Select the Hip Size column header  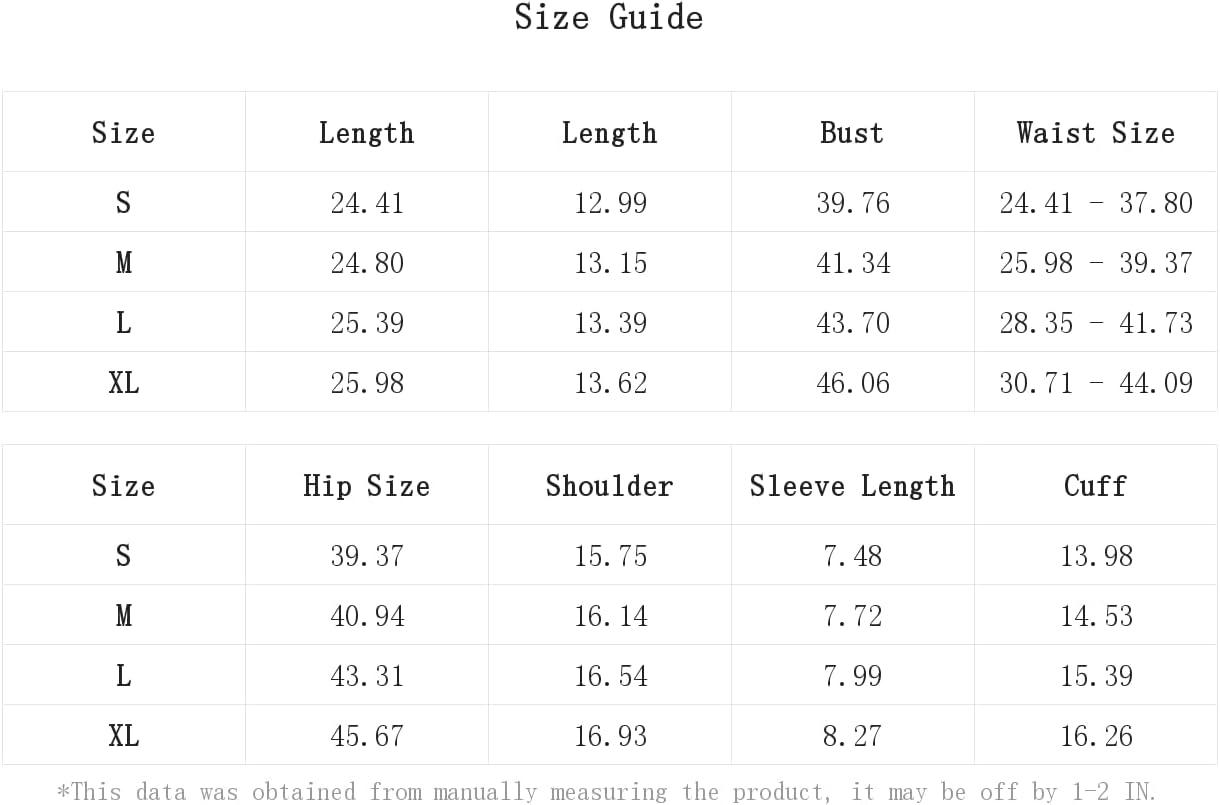tap(367, 486)
